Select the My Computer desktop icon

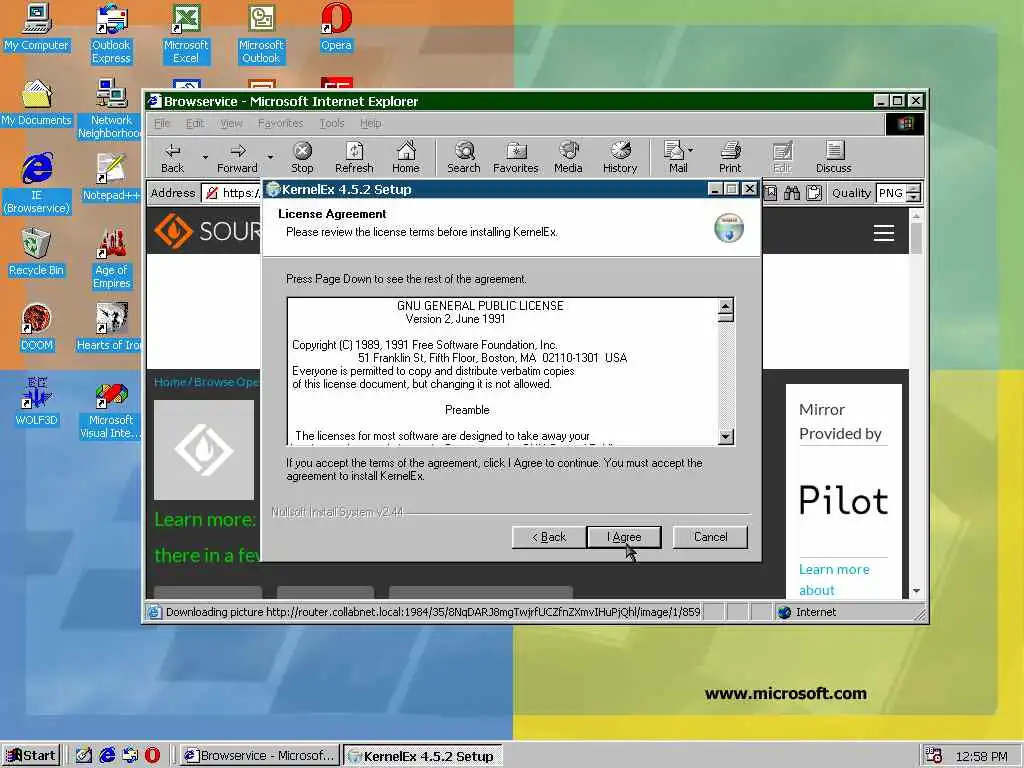click(x=36, y=28)
